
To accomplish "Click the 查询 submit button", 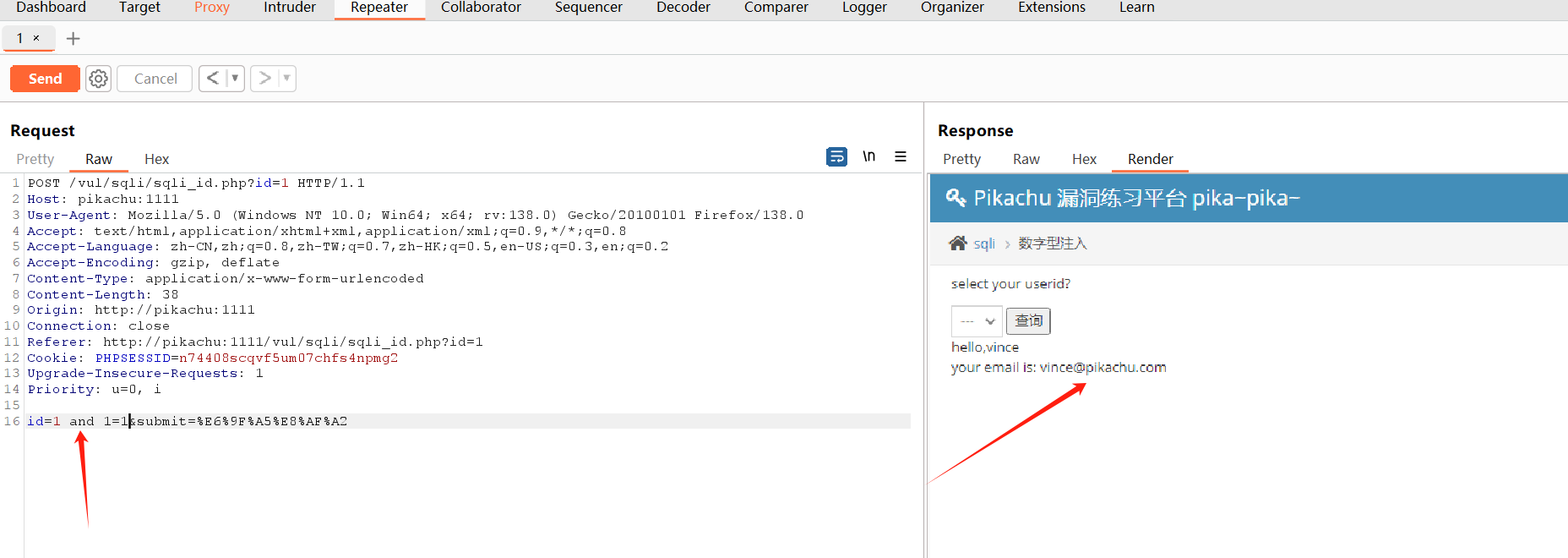I will coord(1028,321).
